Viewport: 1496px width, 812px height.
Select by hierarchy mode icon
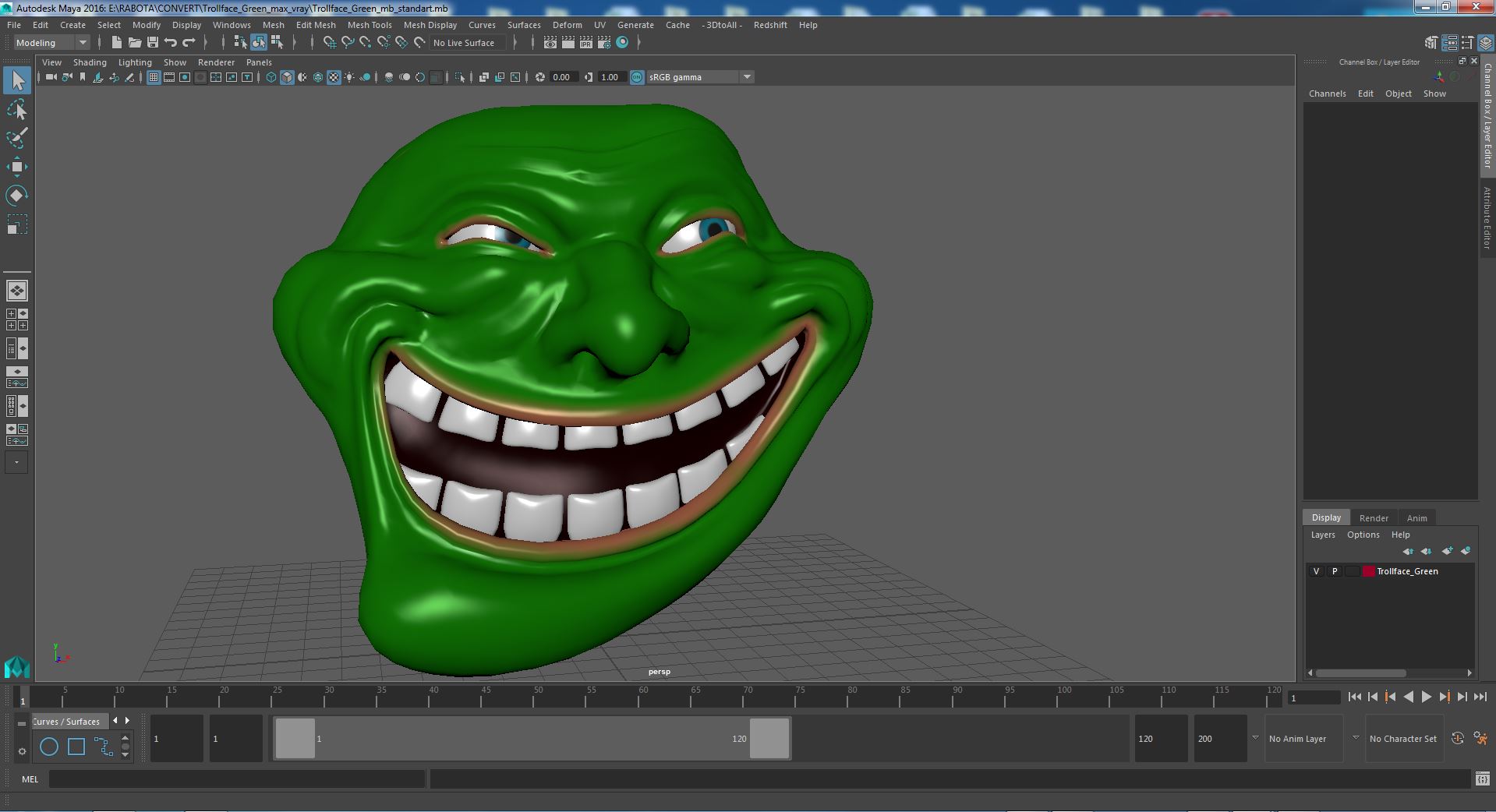(240, 43)
